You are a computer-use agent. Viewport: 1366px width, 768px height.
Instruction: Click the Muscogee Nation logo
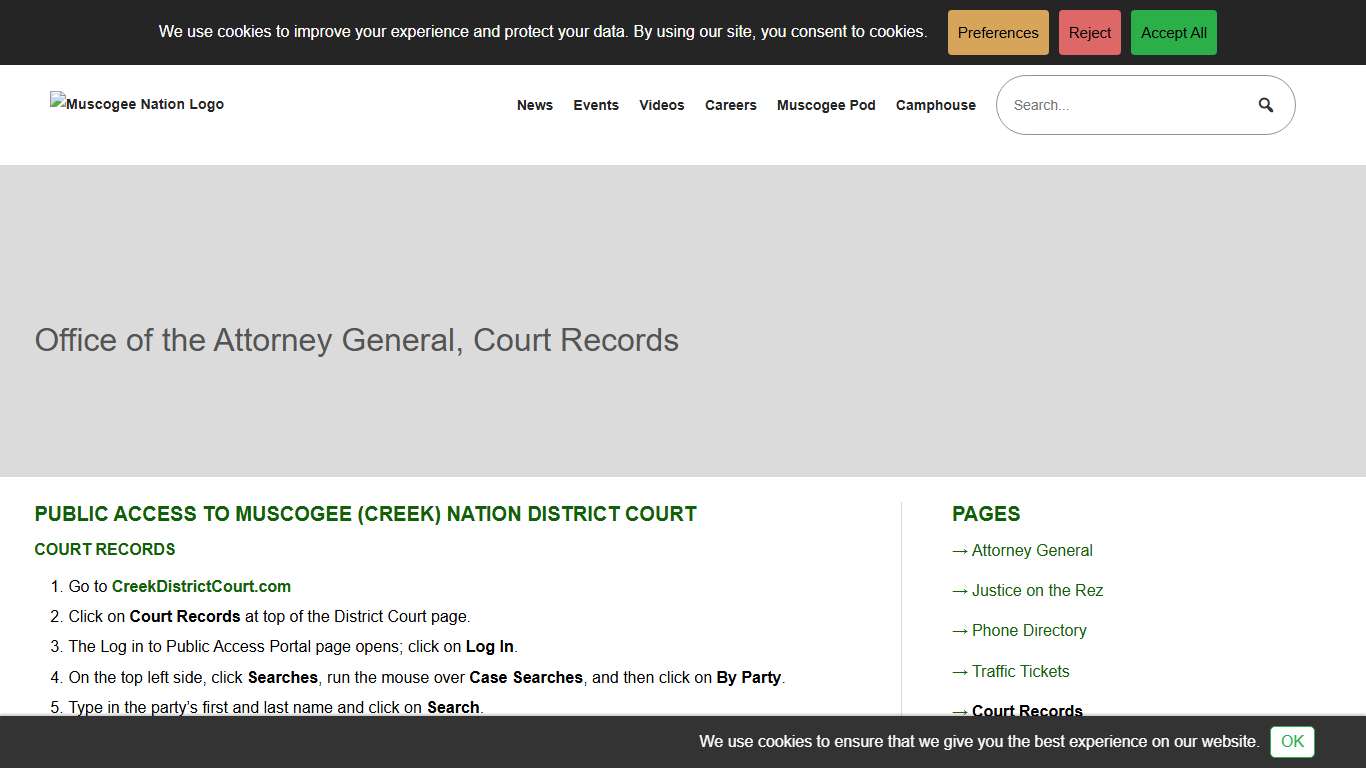(x=136, y=104)
